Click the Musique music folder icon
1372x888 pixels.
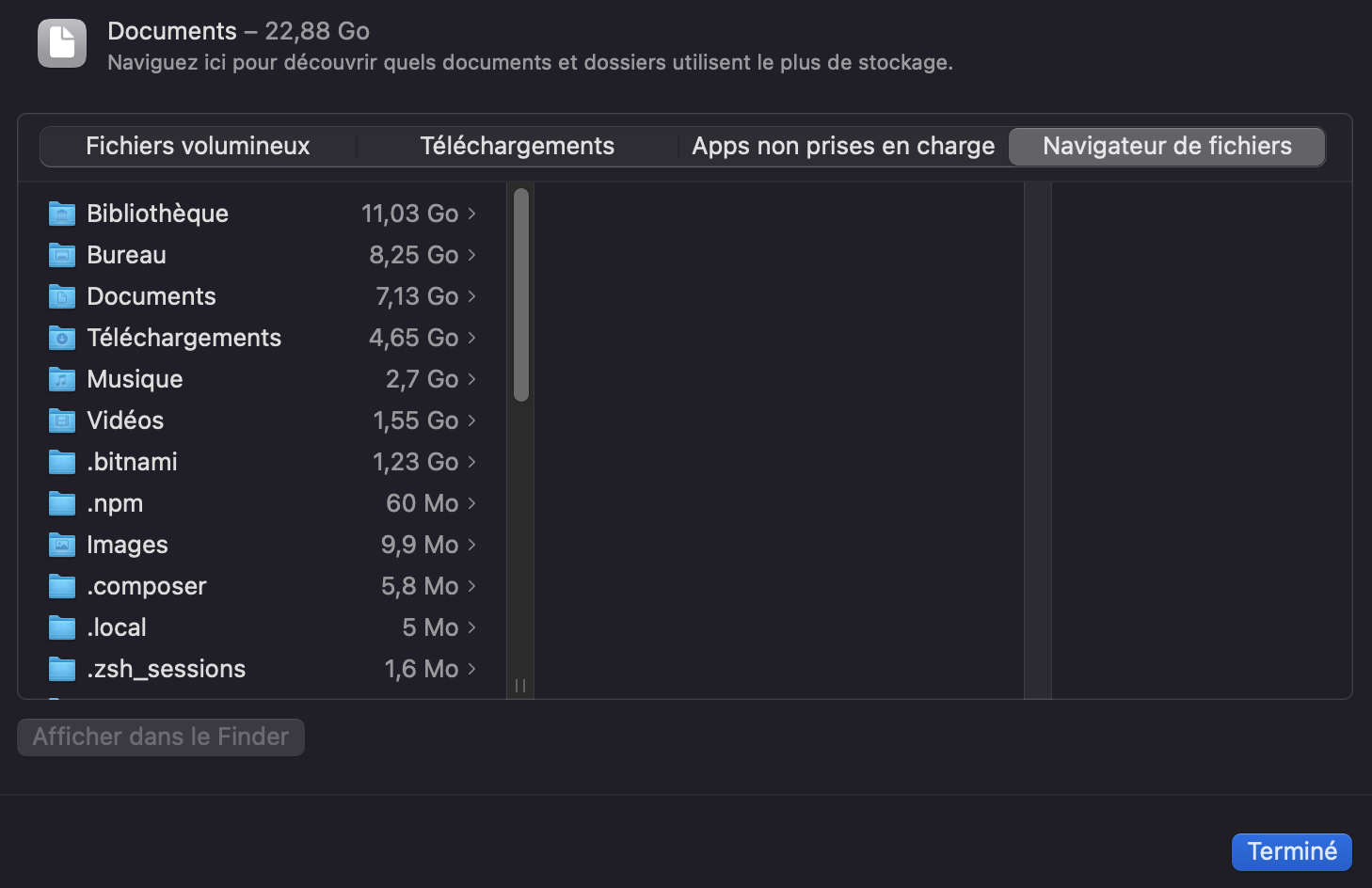click(60, 379)
